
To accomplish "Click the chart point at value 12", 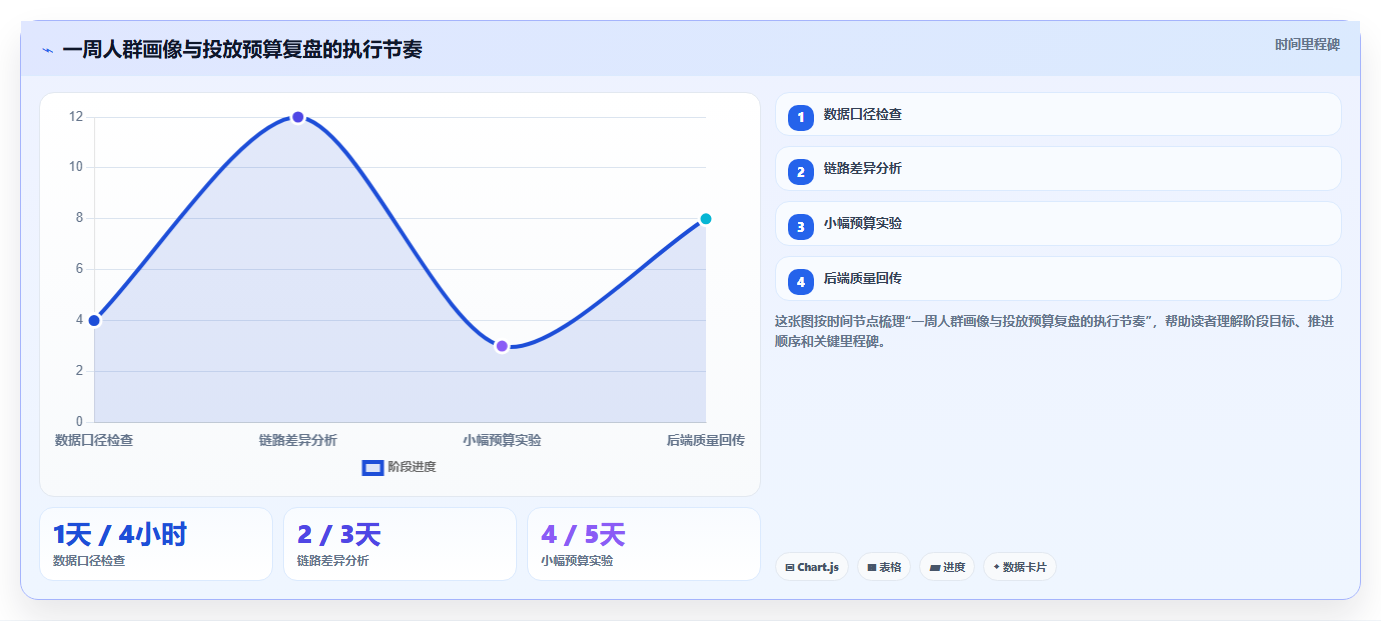I will pyautogui.click(x=298, y=117).
